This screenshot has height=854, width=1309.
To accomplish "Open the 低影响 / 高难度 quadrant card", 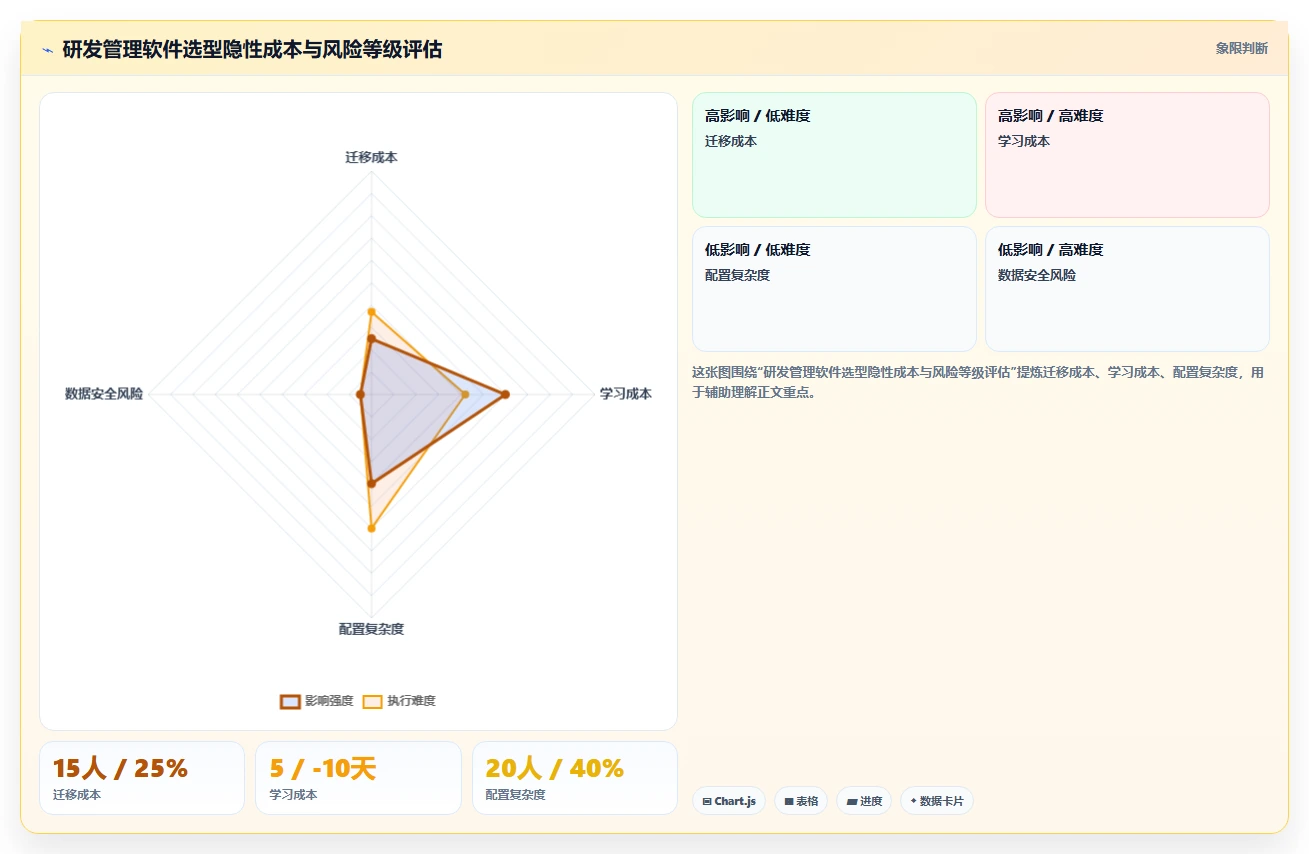I will tap(1127, 289).
